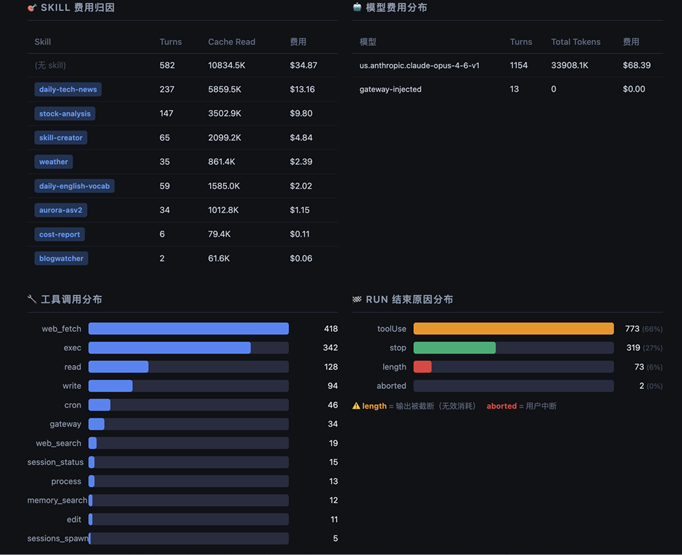Click the checkered flag RUN icon
682x555 pixels.
click(x=357, y=299)
